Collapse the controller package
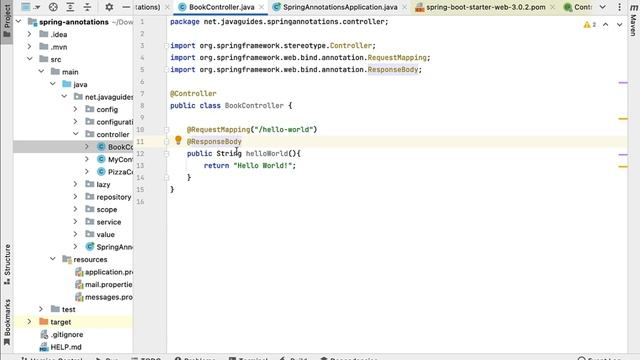Viewport: 640px width, 360px height. point(76,134)
